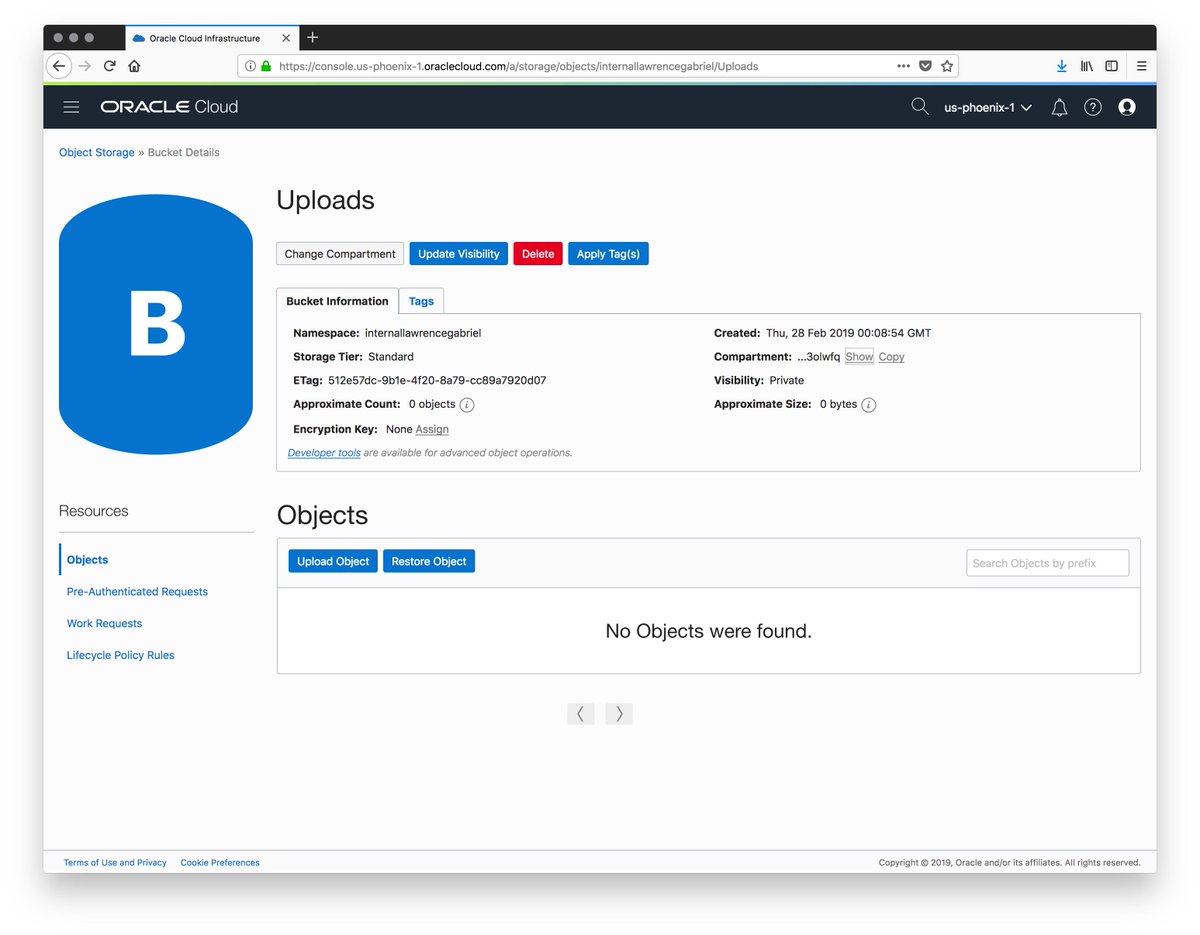1200x935 pixels.
Task: Open Work Requests resource
Action: [x=104, y=624]
